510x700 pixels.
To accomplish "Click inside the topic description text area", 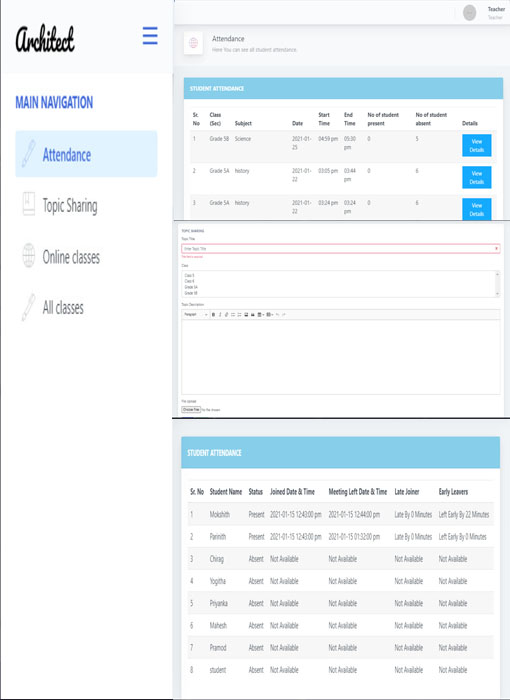I will pos(341,357).
